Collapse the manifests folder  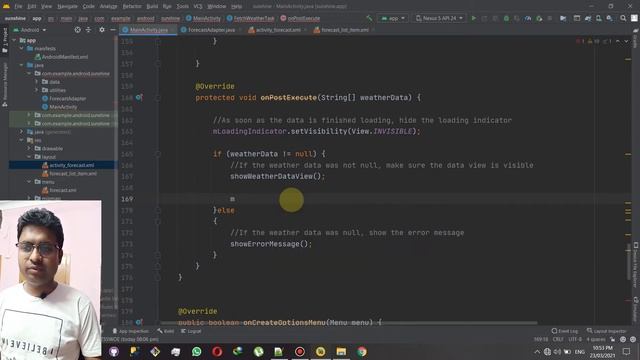[x=22, y=49]
